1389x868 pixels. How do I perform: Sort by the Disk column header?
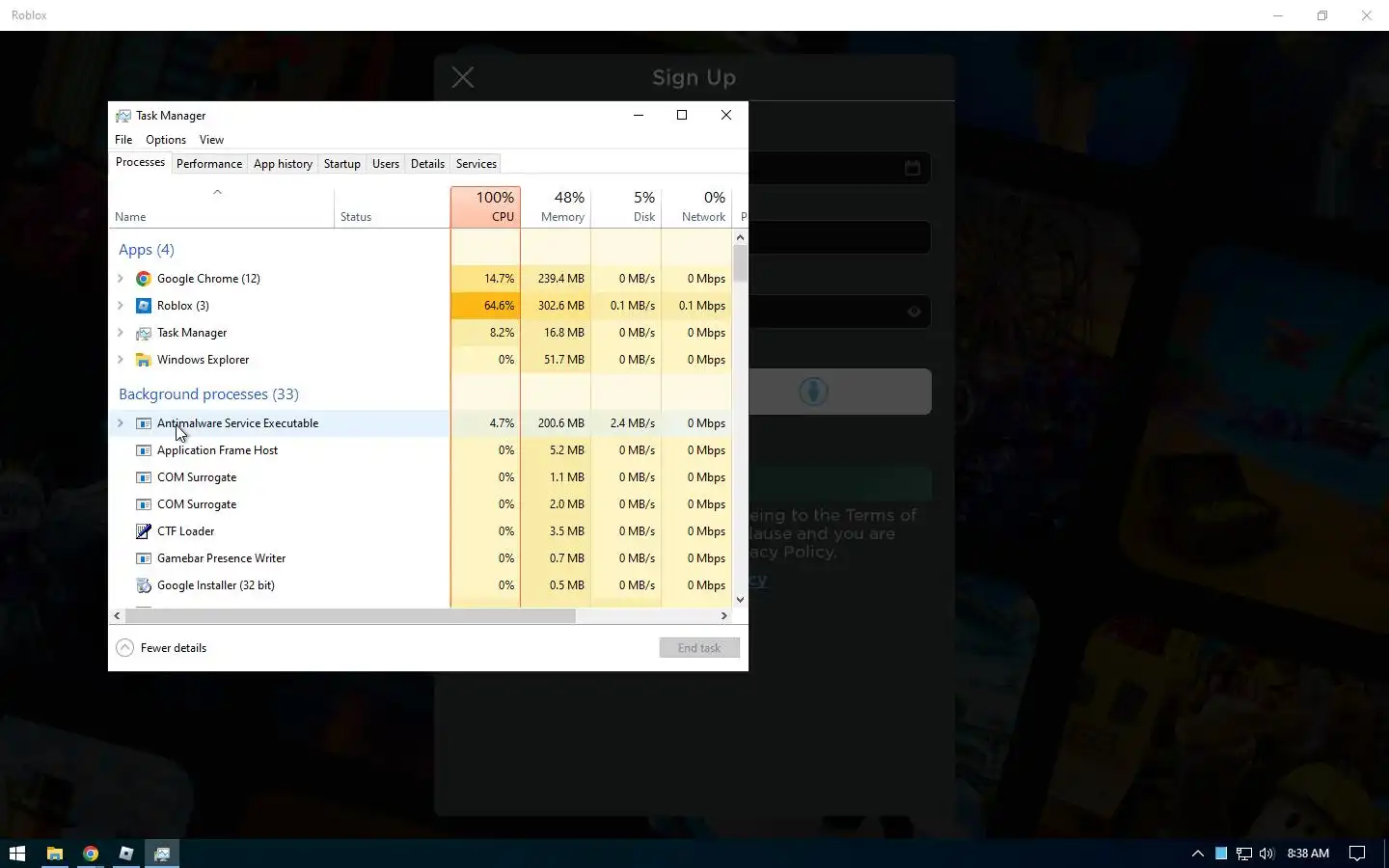(626, 206)
